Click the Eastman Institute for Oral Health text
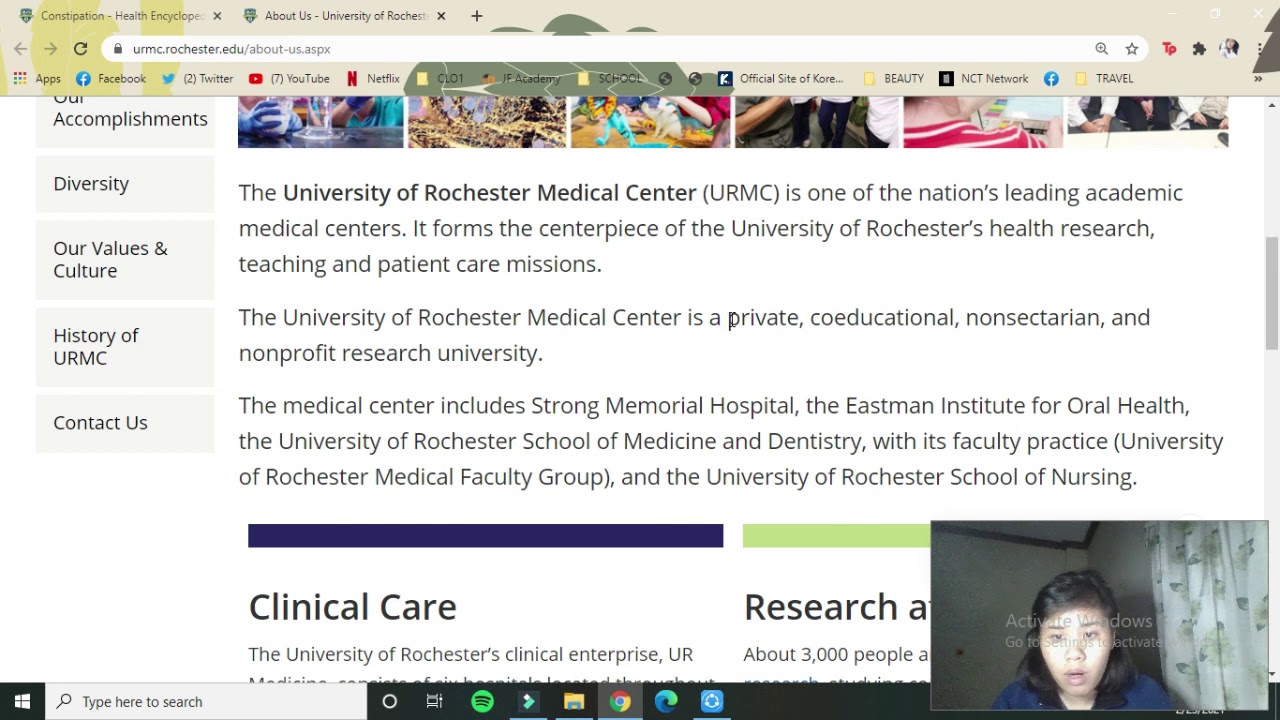The image size is (1280, 720). tap(1016, 405)
